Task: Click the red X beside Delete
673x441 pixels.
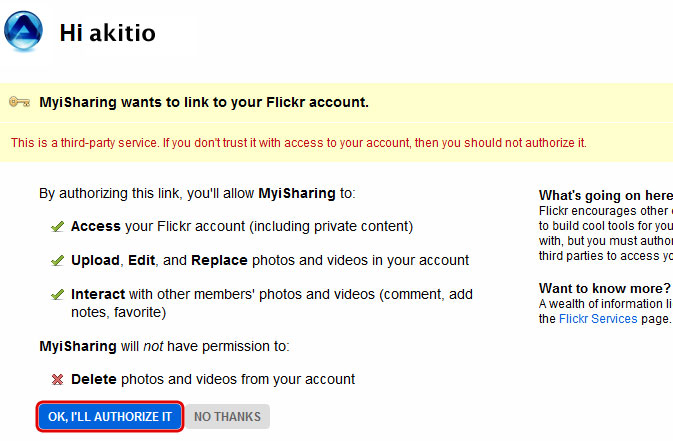Action: pyautogui.click(x=58, y=380)
